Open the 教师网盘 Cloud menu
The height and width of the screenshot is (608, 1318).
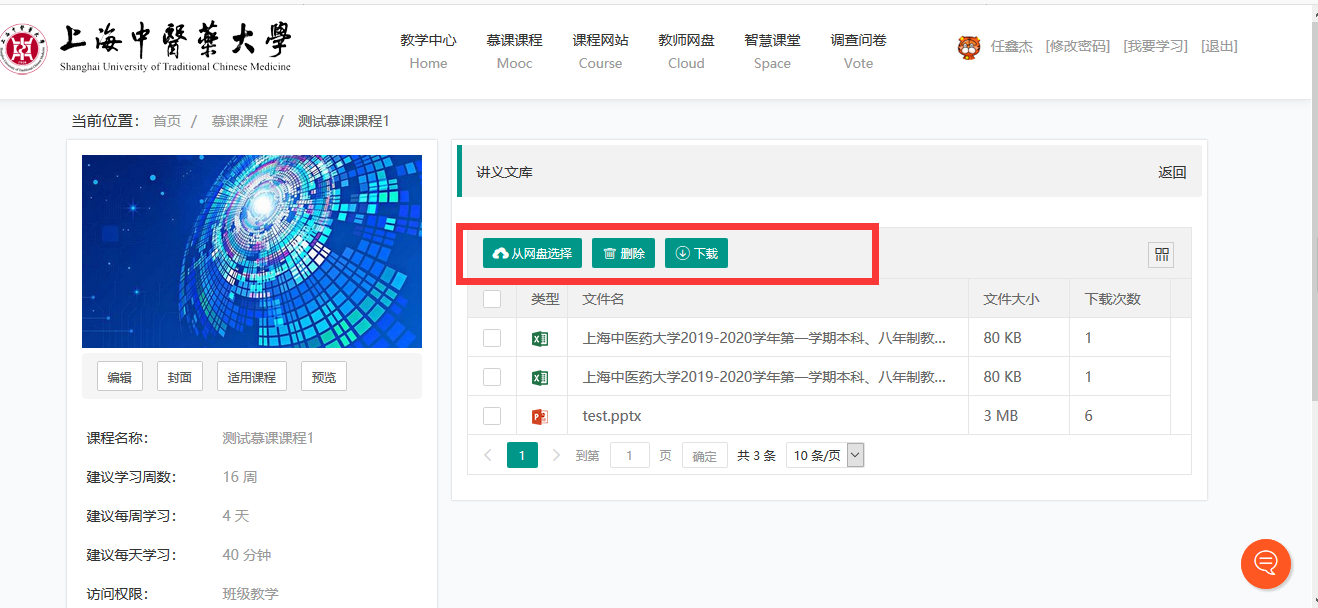coord(686,51)
